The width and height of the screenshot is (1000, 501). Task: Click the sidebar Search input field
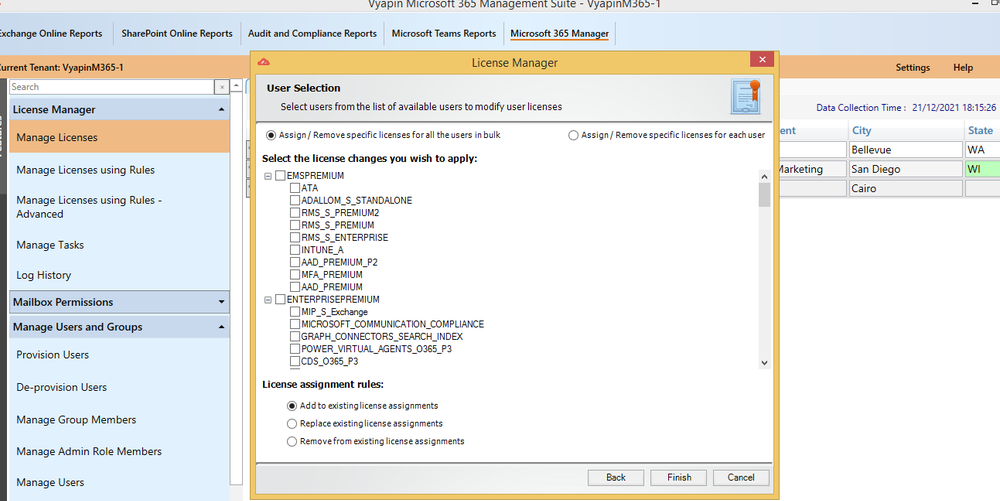112,87
